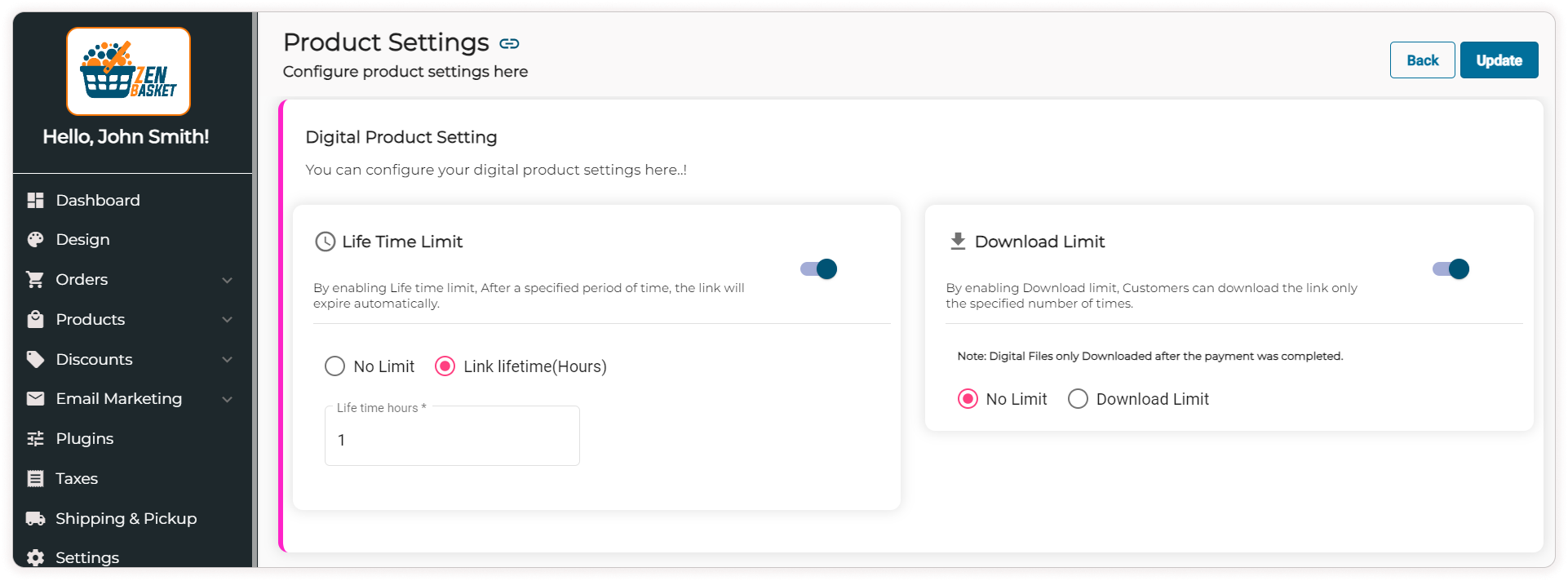Click the Design palette icon
The image size is (1568, 581).
35,240
